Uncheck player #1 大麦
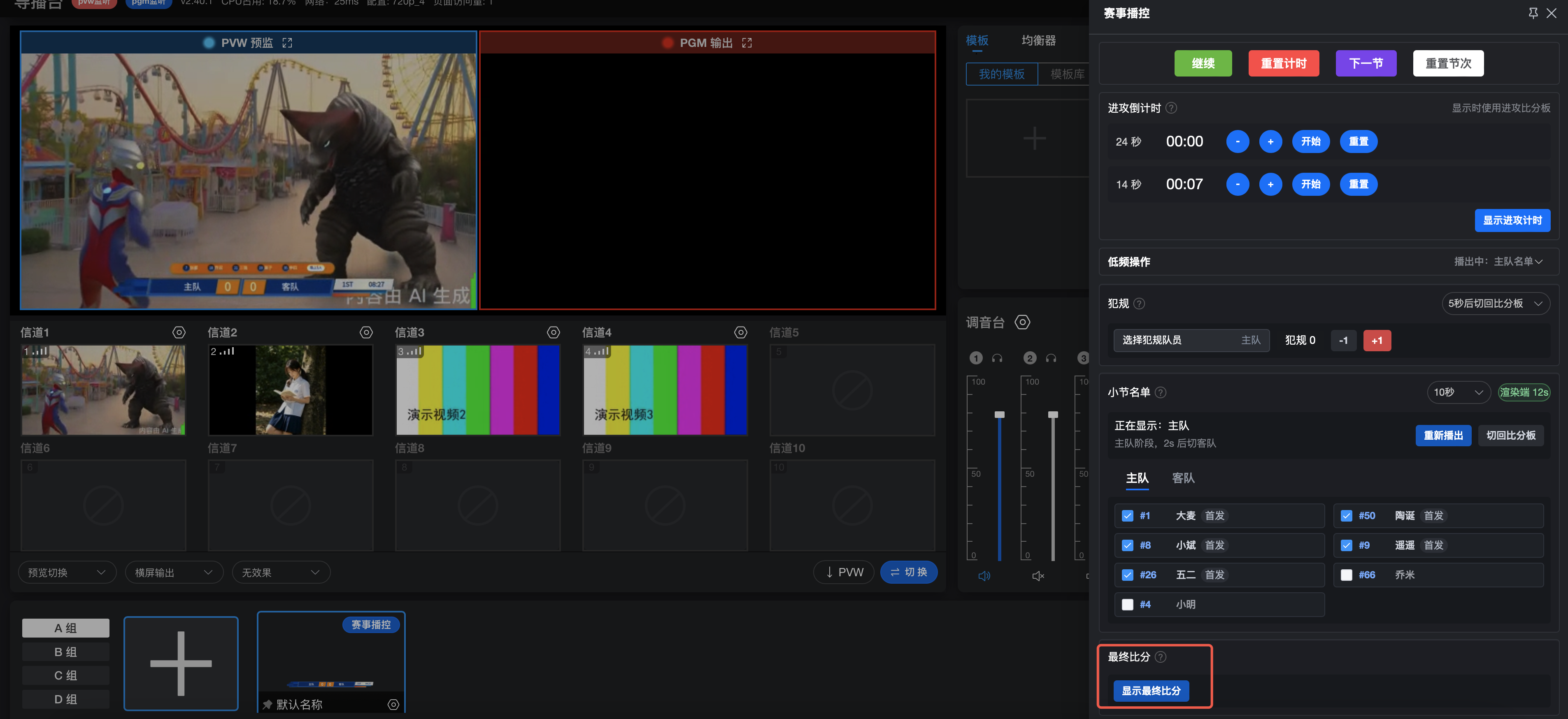Image resolution: width=1568 pixels, height=719 pixels. click(1127, 516)
